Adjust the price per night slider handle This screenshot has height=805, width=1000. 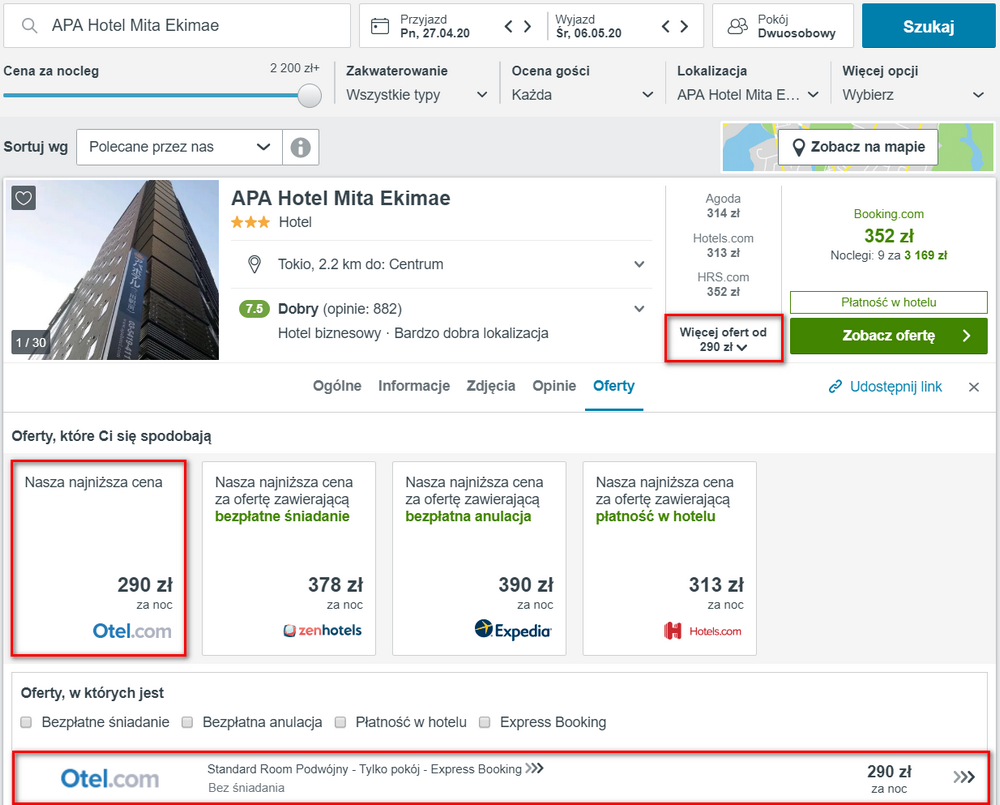click(309, 95)
